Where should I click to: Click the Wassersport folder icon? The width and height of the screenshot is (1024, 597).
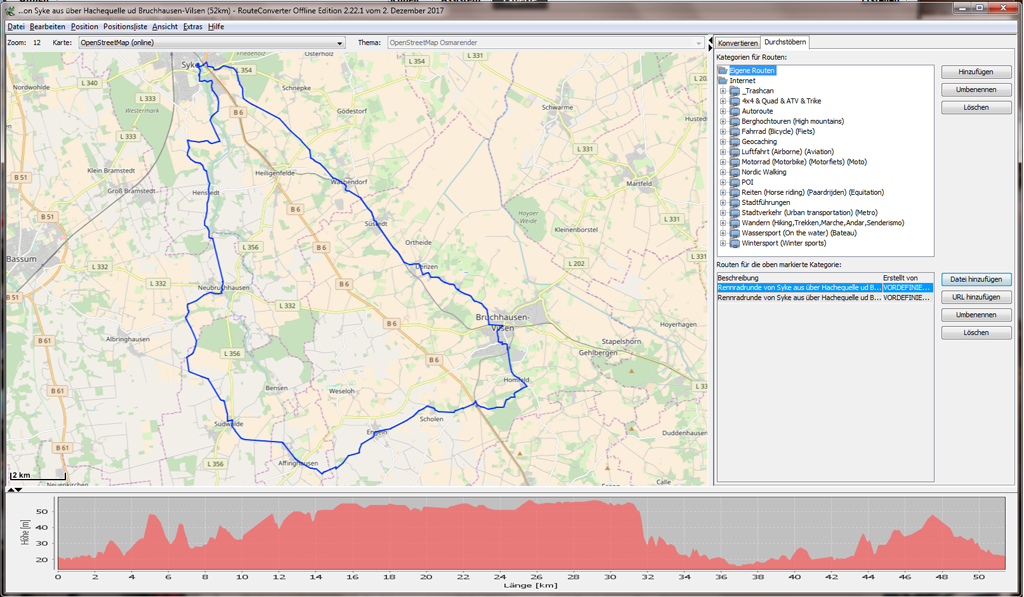[735, 233]
